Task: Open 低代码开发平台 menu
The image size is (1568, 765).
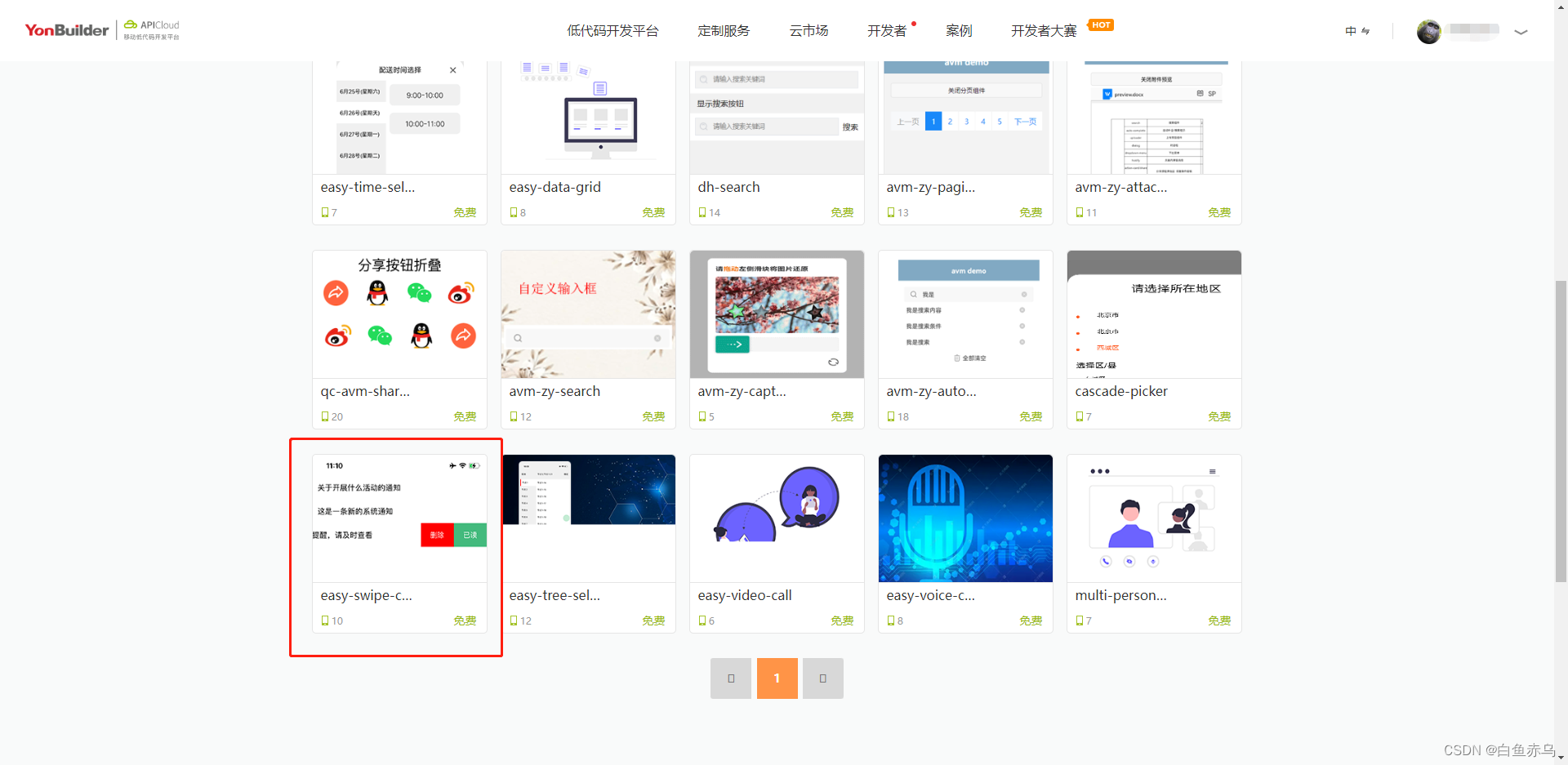Action: [612, 31]
